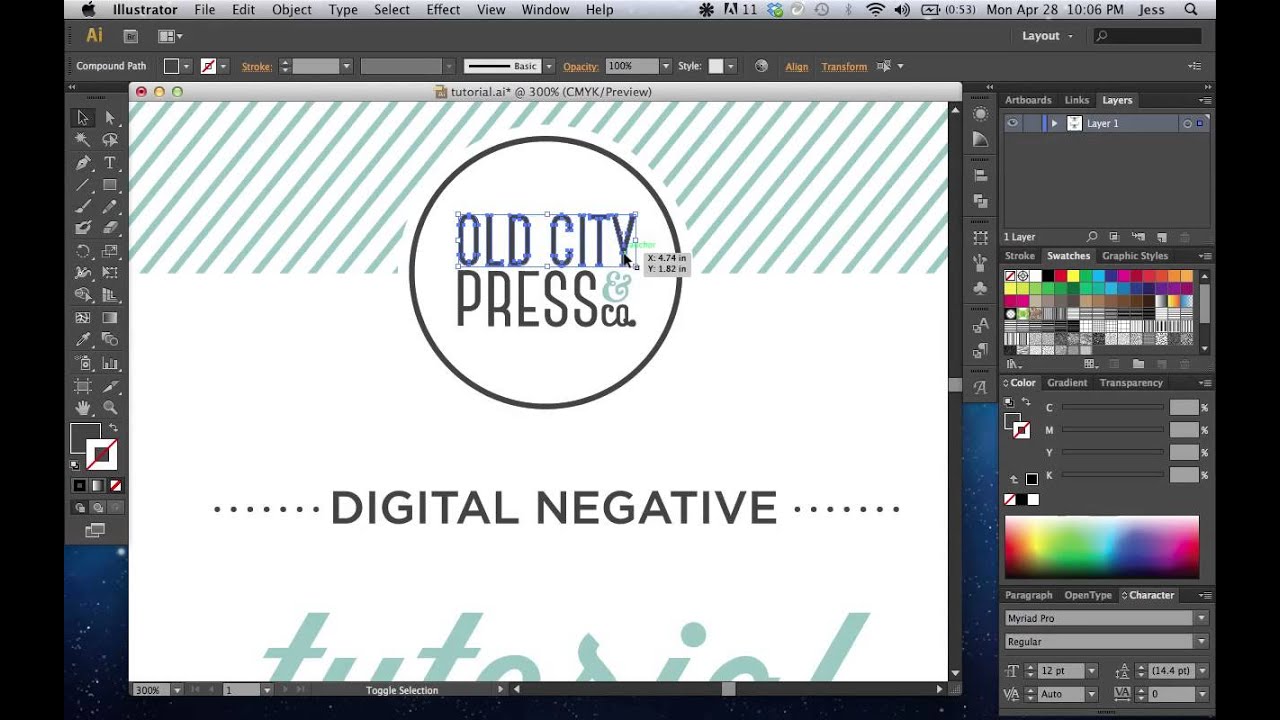The image size is (1280, 720).
Task: Swap fill and stroke arrow in toolbox
Action: coord(113,428)
